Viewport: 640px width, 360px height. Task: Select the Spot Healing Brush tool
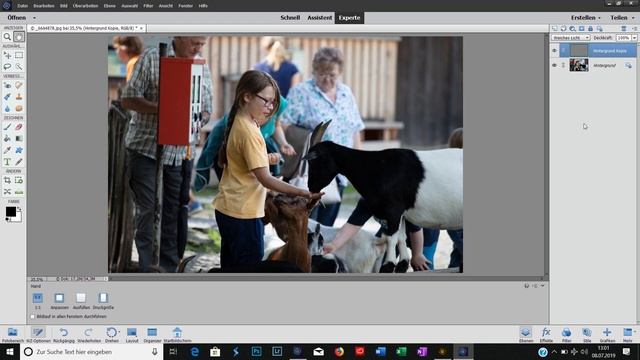19,85
